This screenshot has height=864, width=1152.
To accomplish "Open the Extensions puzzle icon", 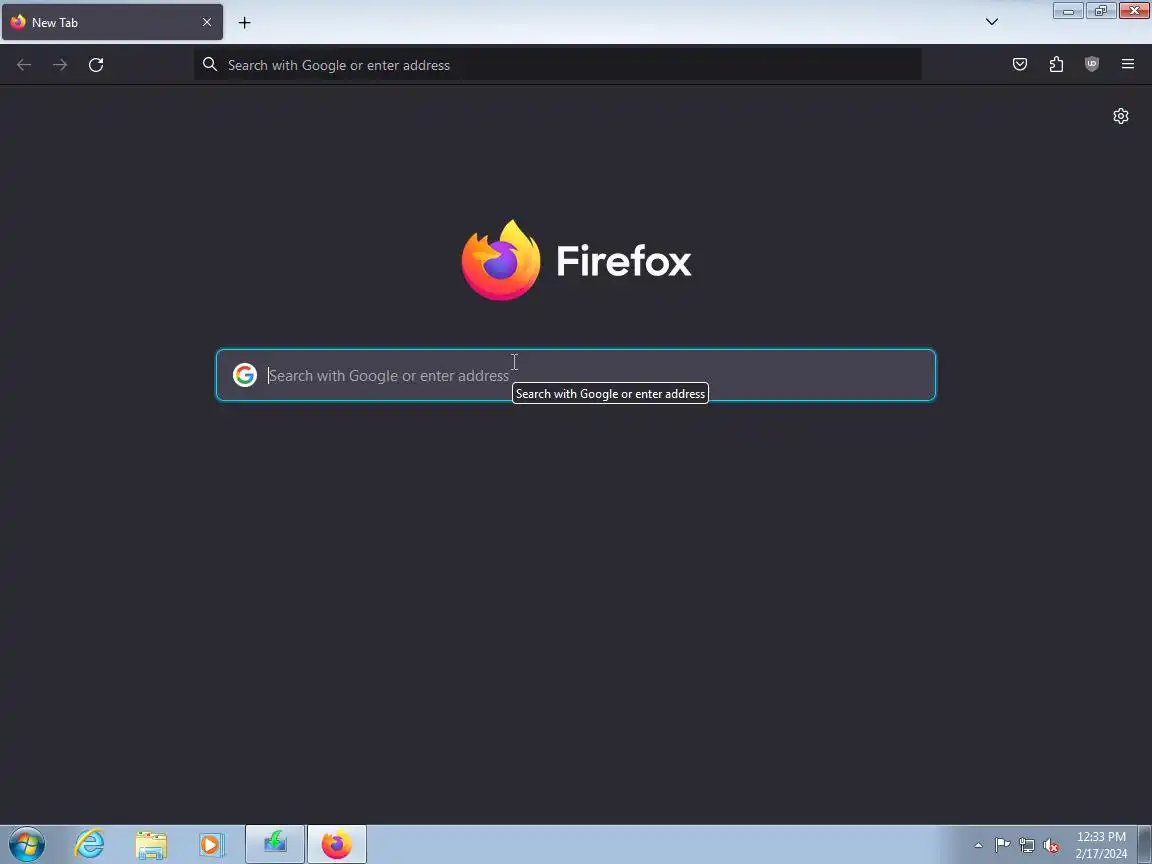I will tap(1056, 65).
